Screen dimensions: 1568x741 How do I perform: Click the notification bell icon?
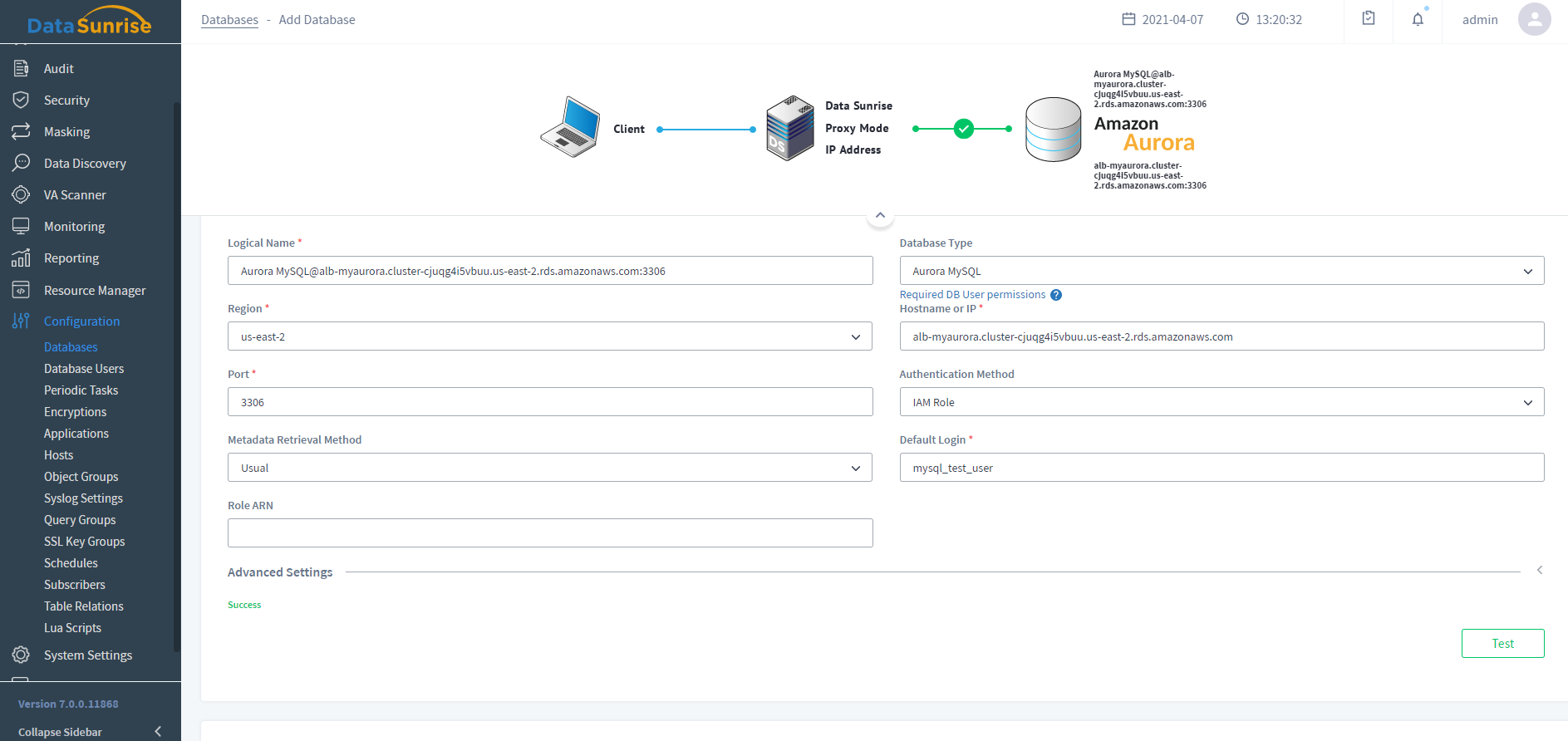[x=1418, y=19]
